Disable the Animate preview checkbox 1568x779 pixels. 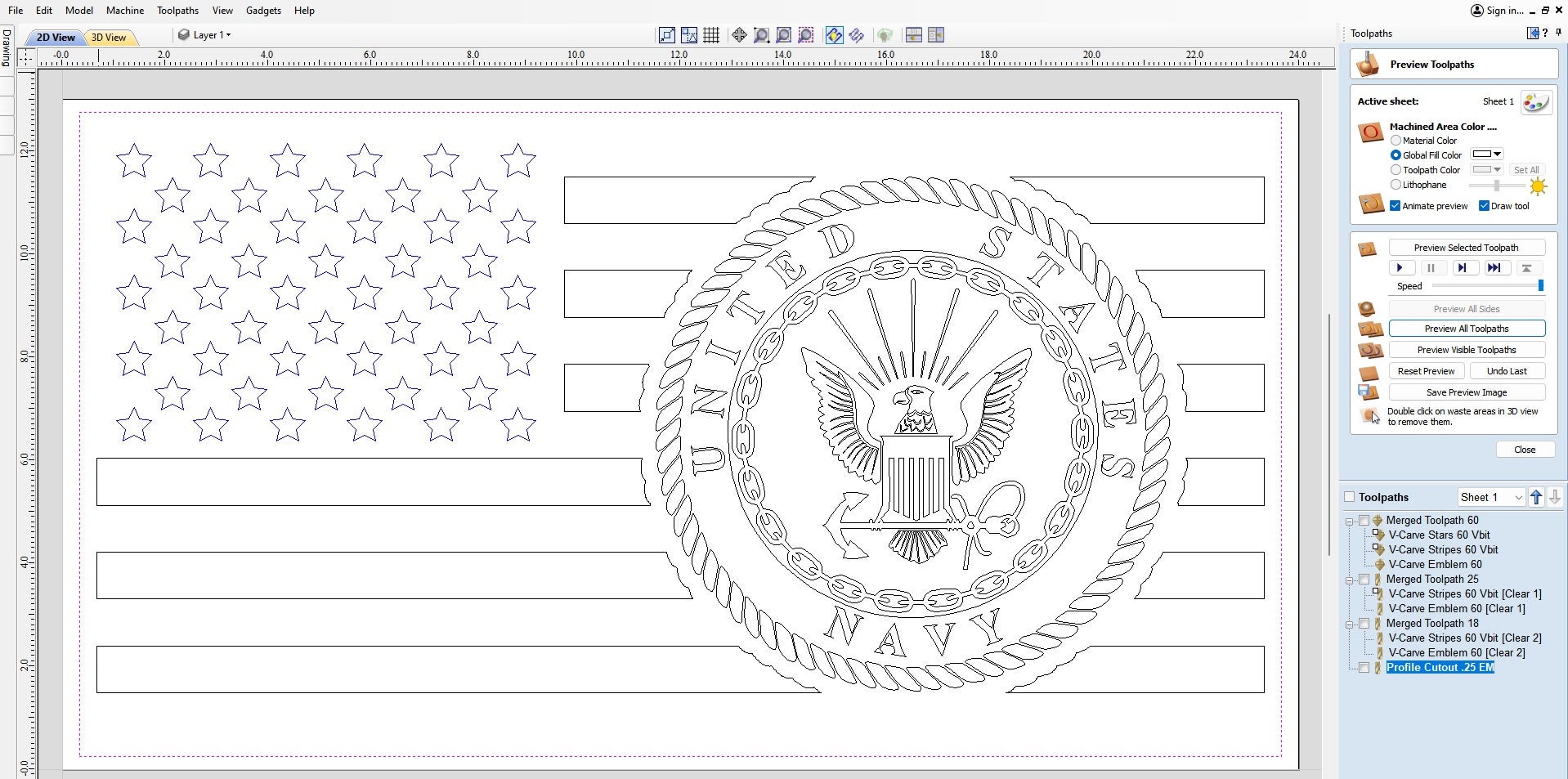pyautogui.click(x=1395, y=205)
